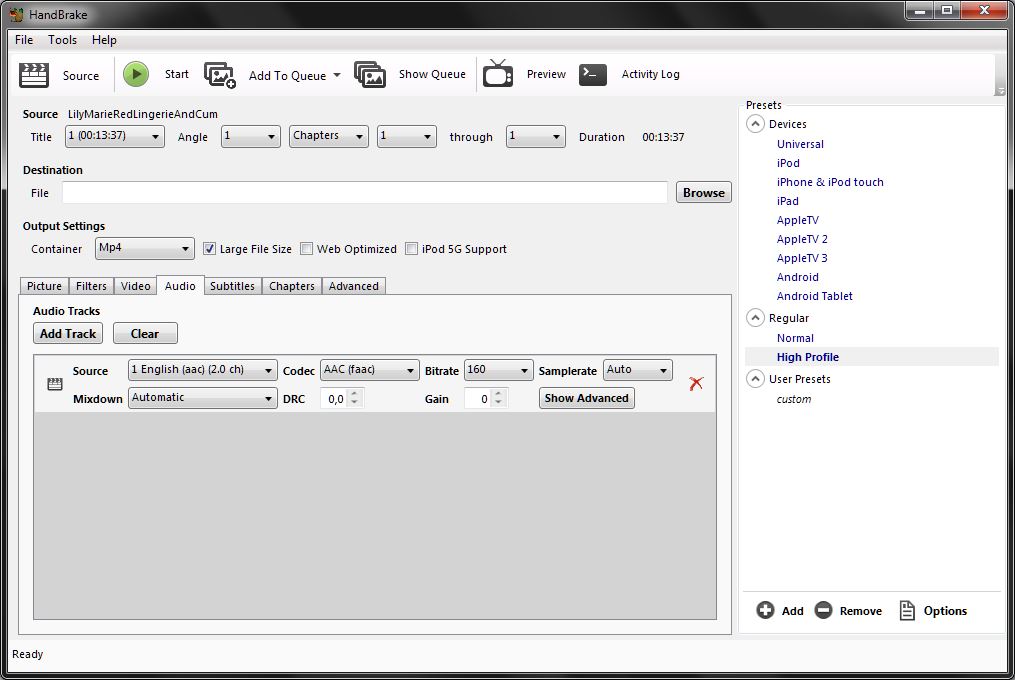The width and height of the screenshot is (1015, 680).
Task: Remove audio track with red X
Action: click(x=696, y=383)
